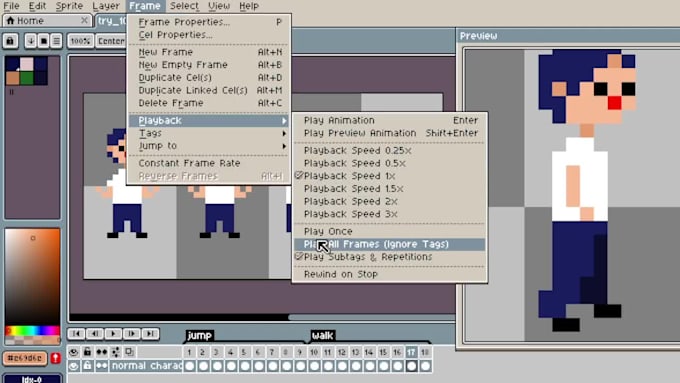Hide the normal character layer via the eye icon

coord(74,366)
